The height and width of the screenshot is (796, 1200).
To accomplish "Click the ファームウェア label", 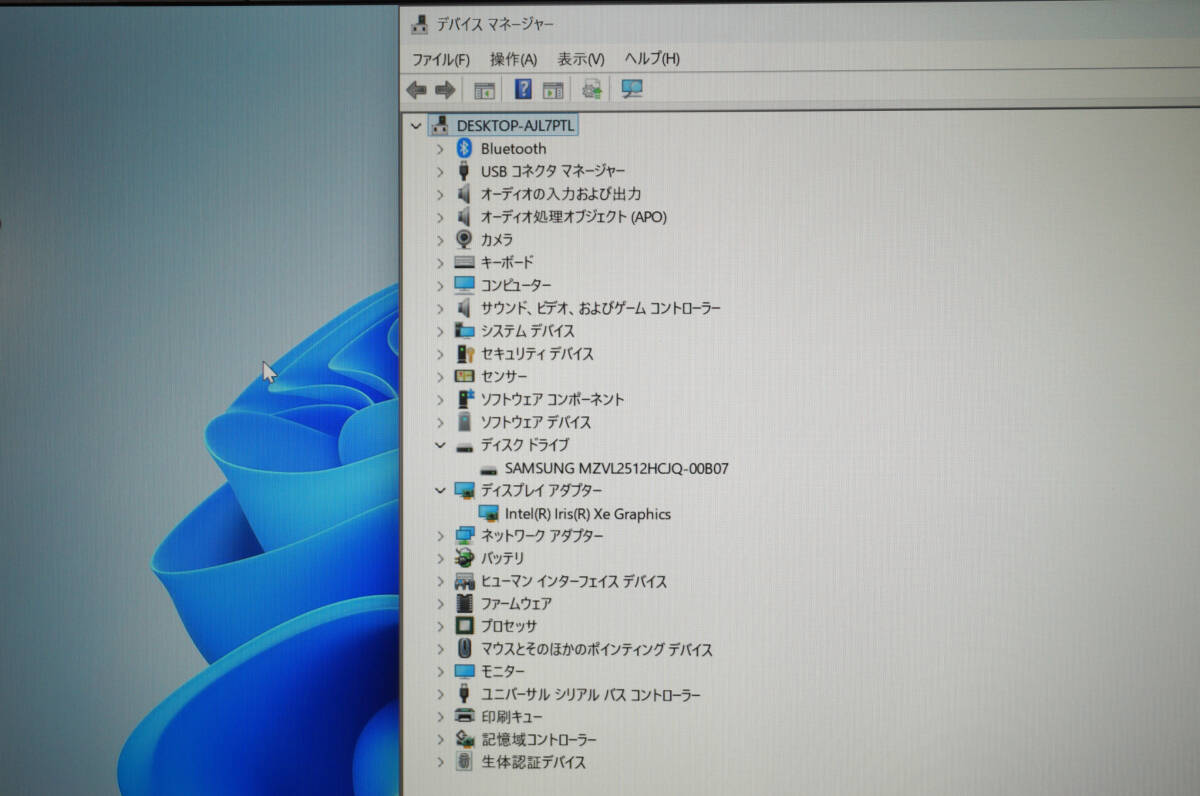I will 516,604.
